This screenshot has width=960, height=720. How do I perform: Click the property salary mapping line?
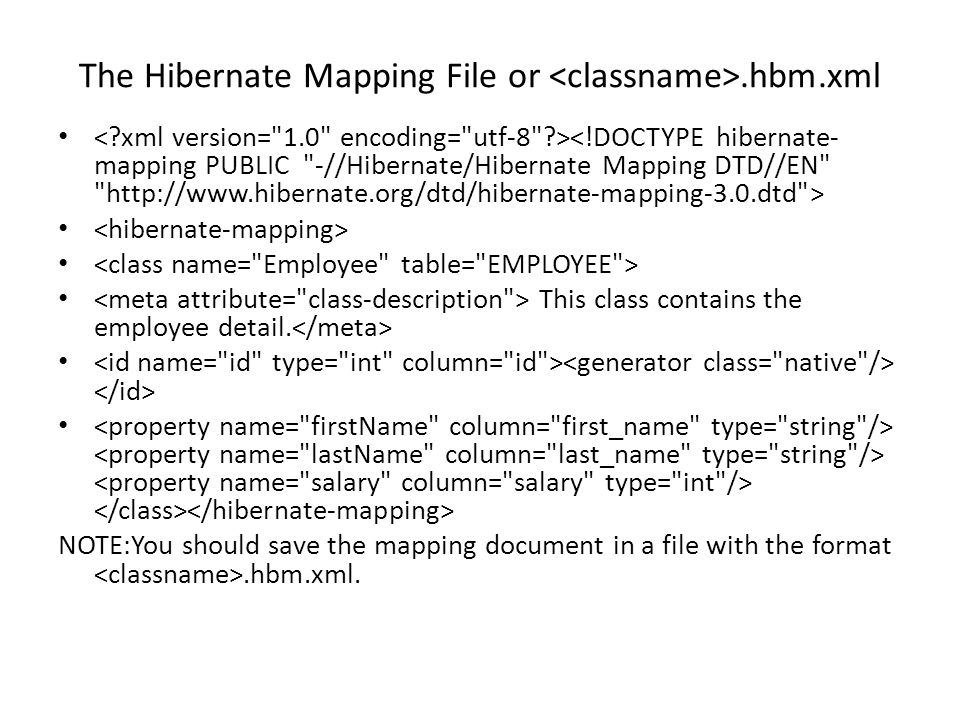click(x=423, y=483)
